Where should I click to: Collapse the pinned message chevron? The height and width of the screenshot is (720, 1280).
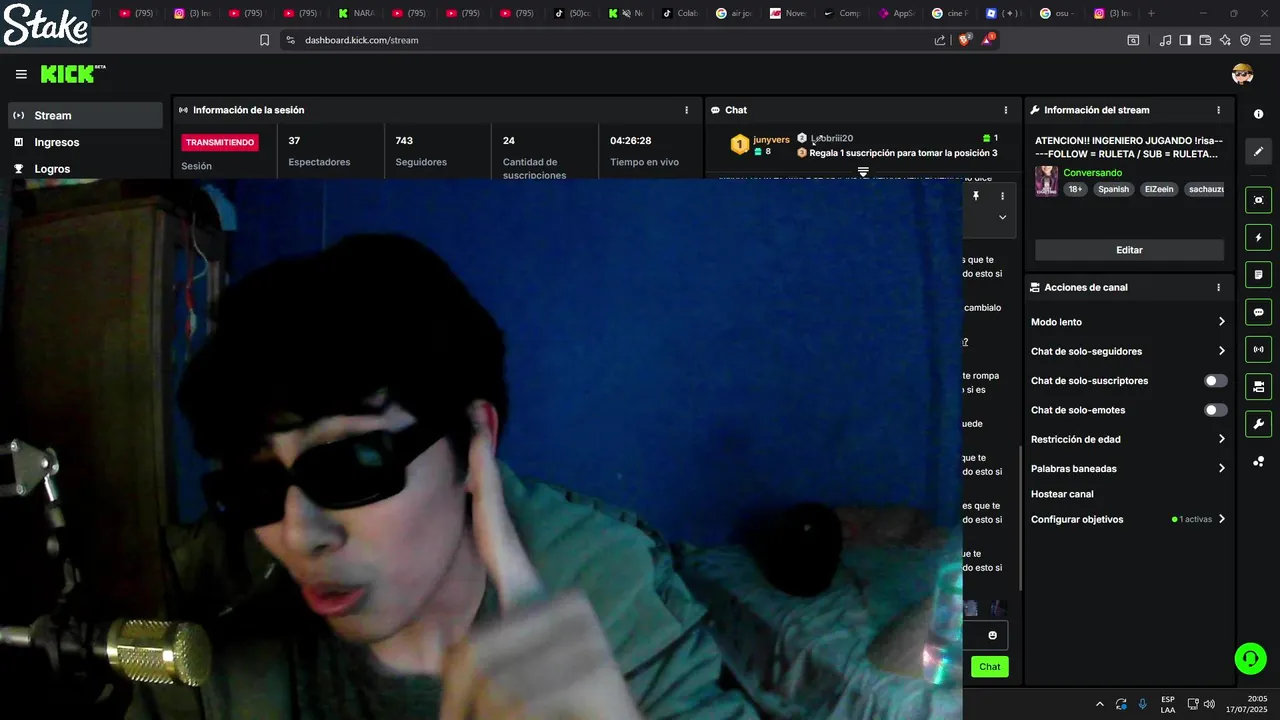pyautogui.click(x=1002, y=217)
